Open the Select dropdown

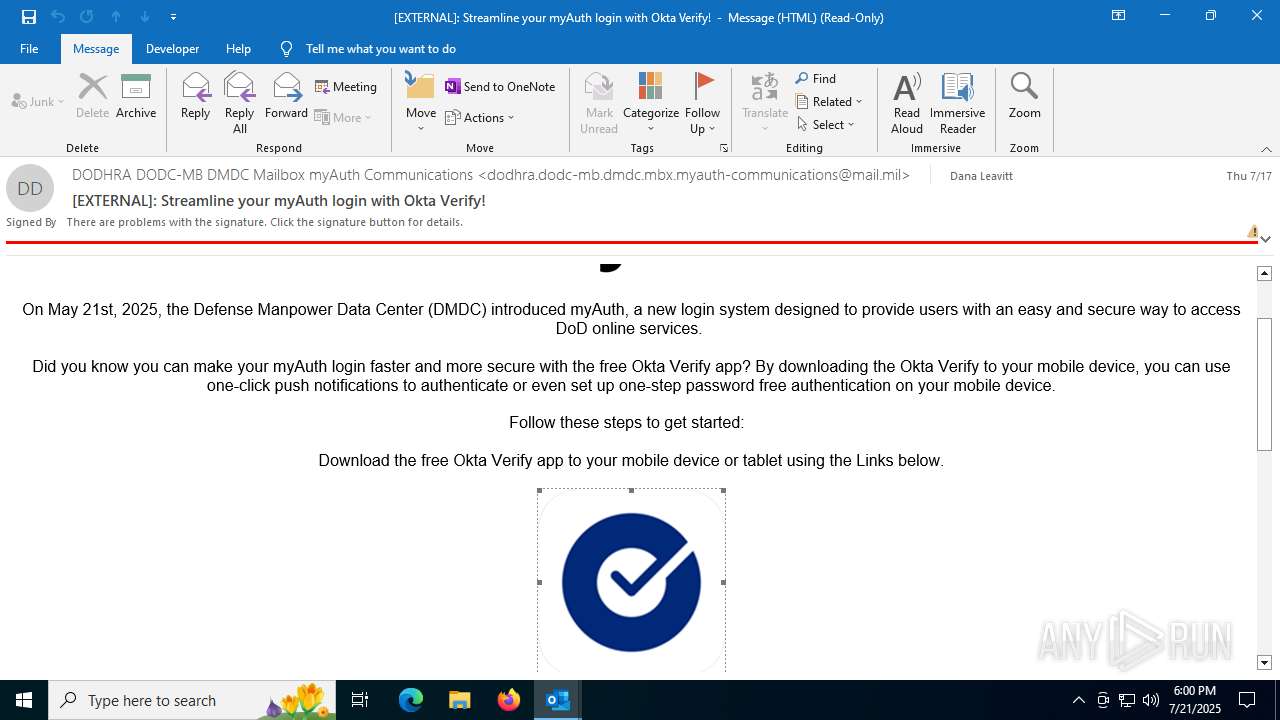pos(826,125)
